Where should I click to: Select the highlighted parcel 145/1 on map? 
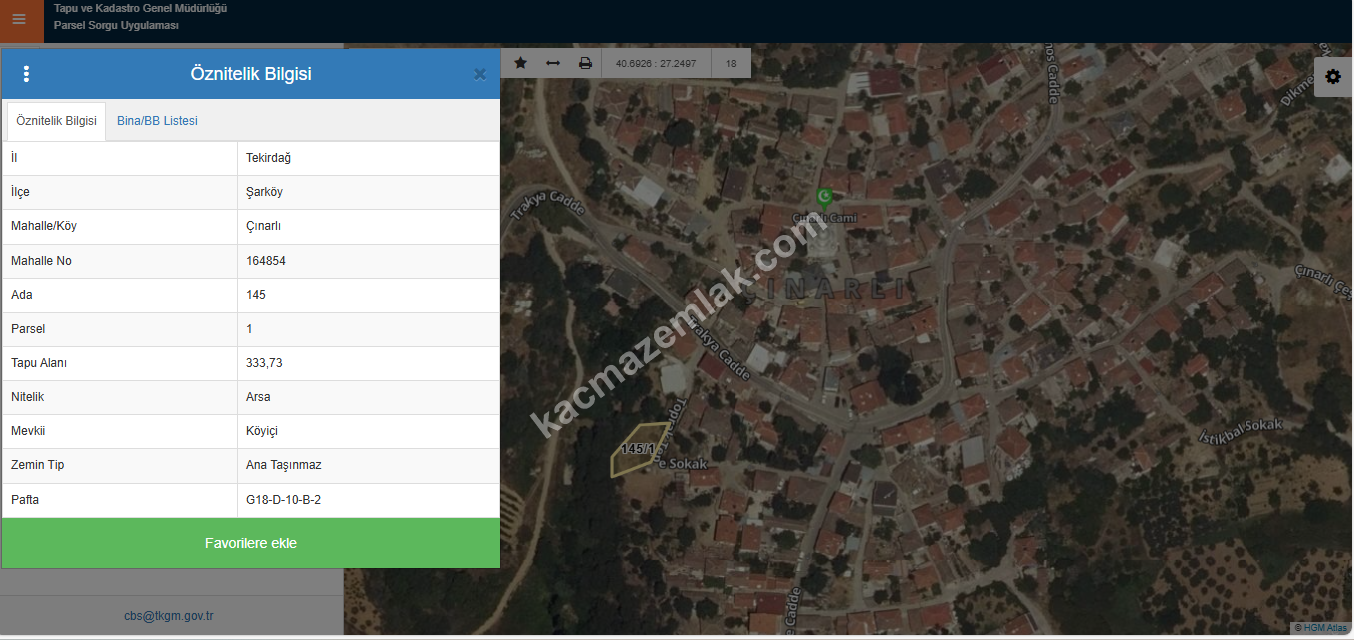click(x=638, y=452)
